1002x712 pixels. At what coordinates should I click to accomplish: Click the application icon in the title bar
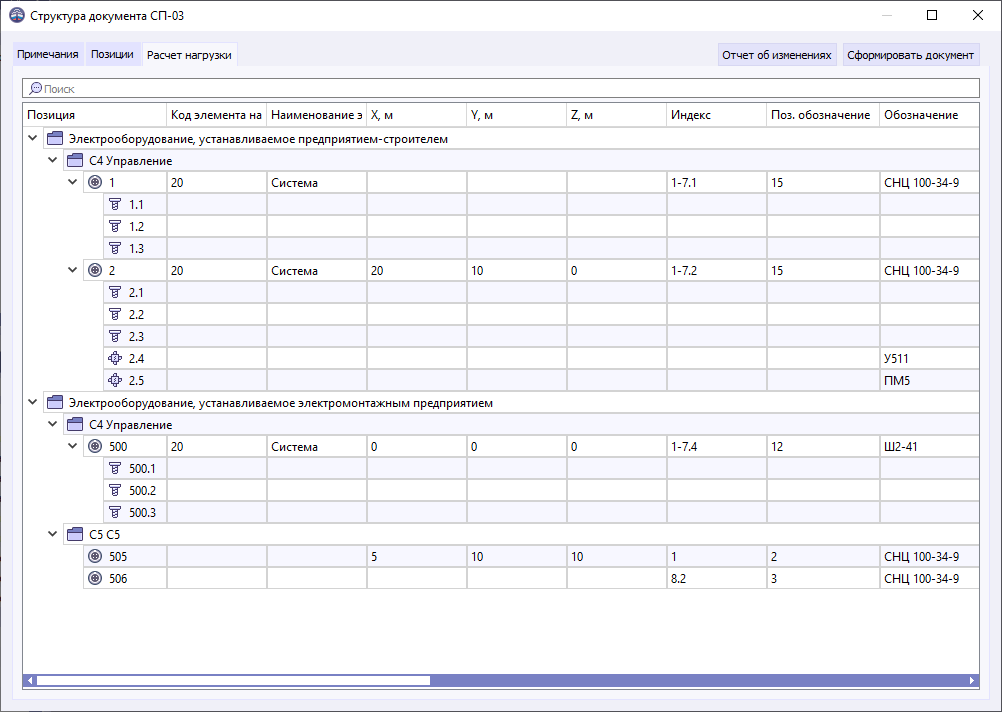[x=17, y=15]
